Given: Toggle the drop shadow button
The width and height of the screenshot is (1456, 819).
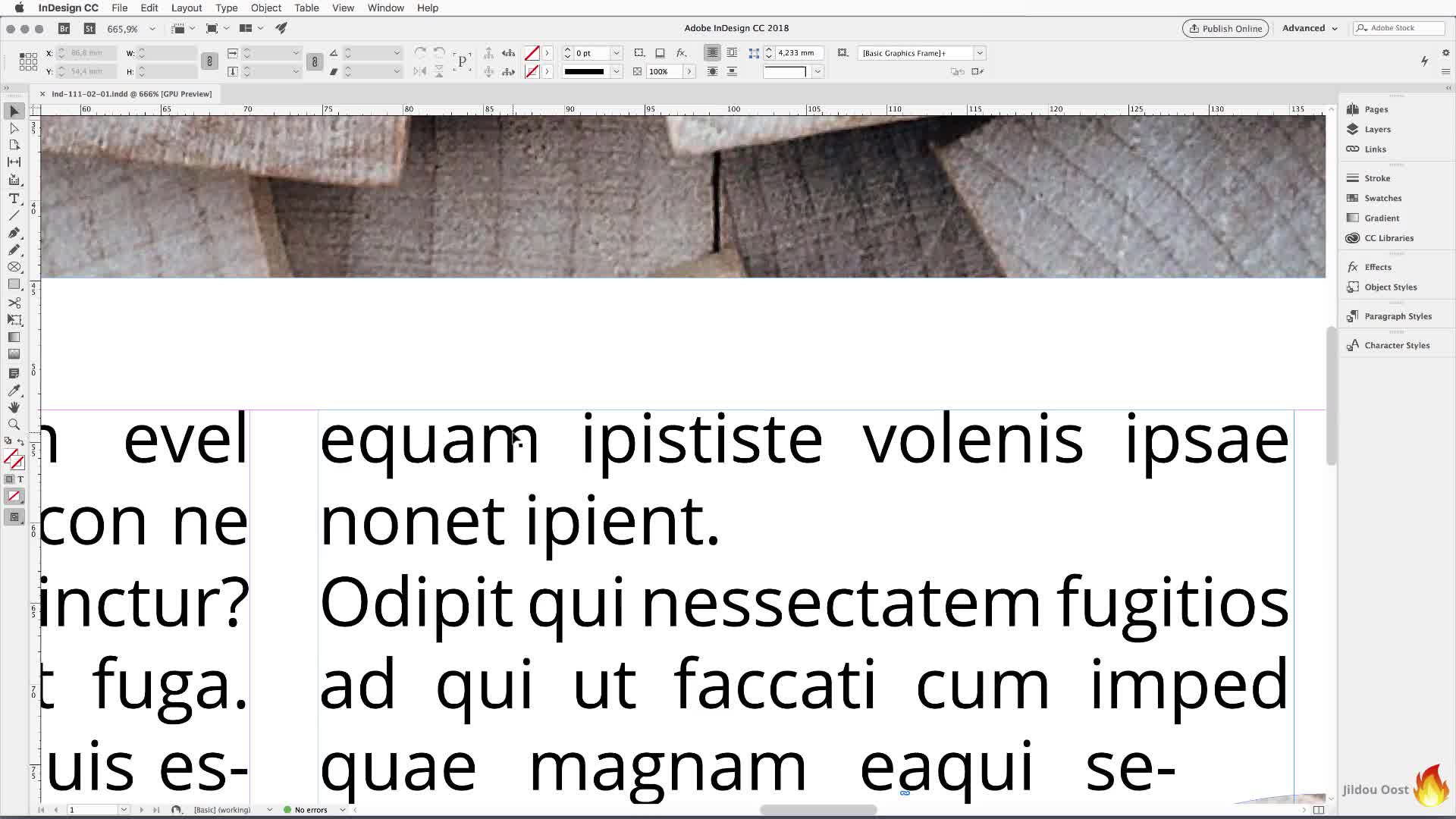Looking at the screenshot, I should pos(660,53).
